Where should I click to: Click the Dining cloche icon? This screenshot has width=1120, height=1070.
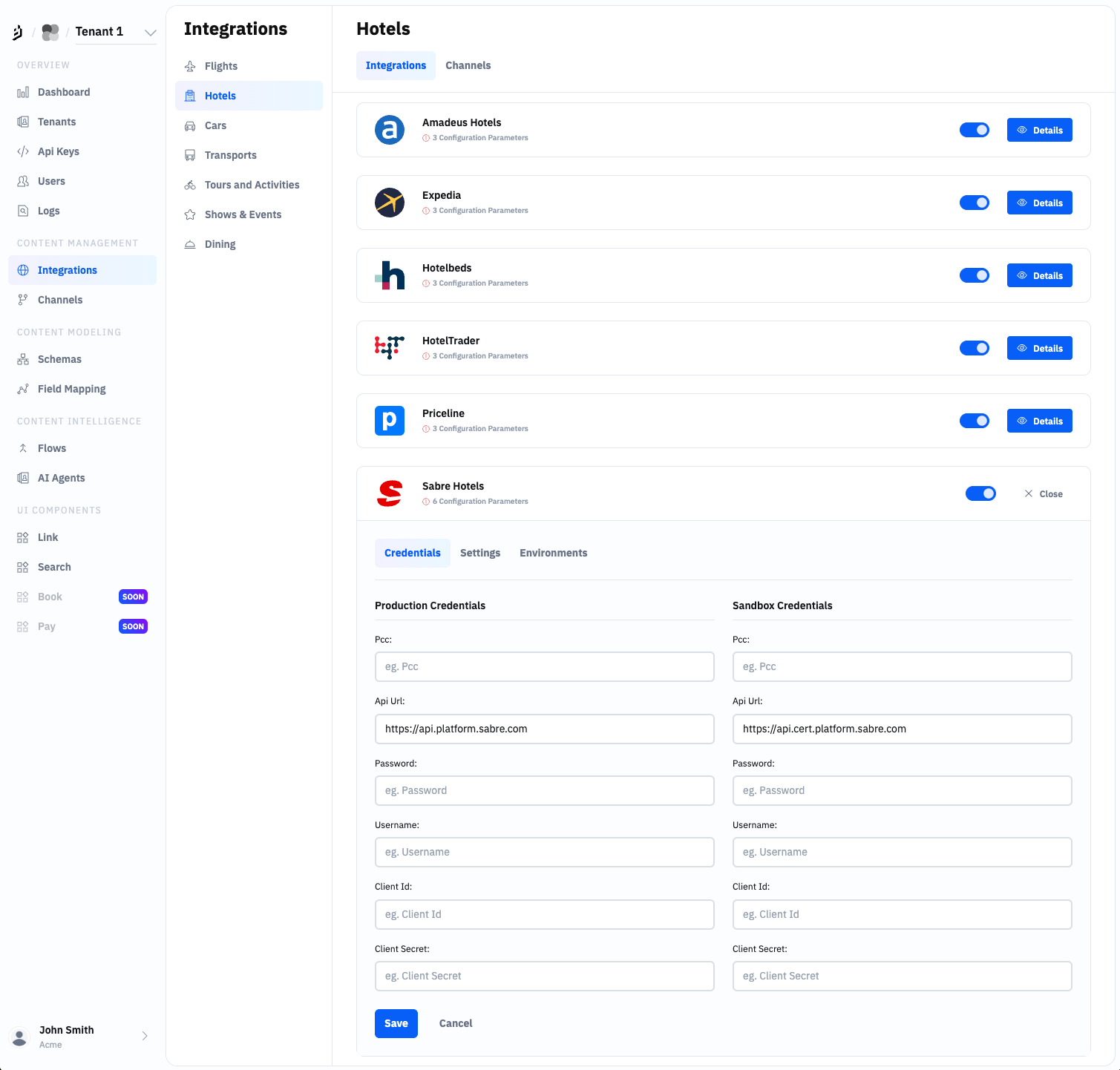pos(190,244)
